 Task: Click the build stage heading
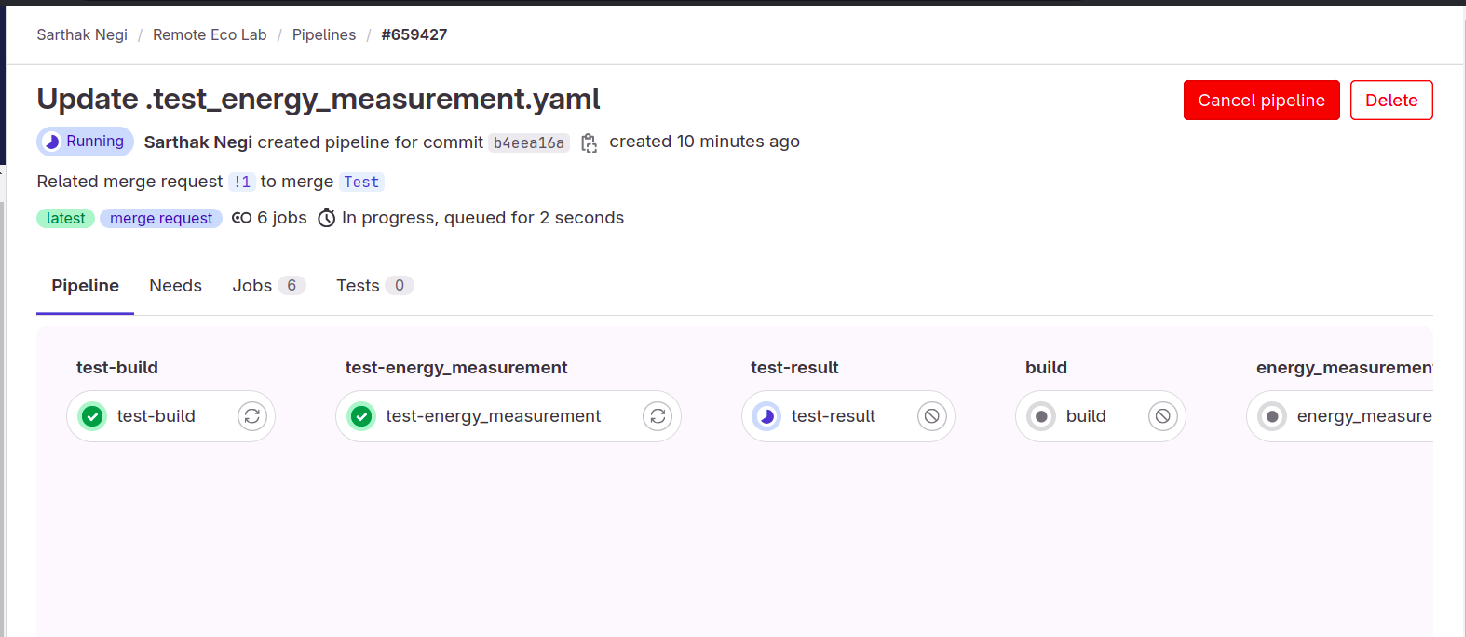[x=1046, y=367]
